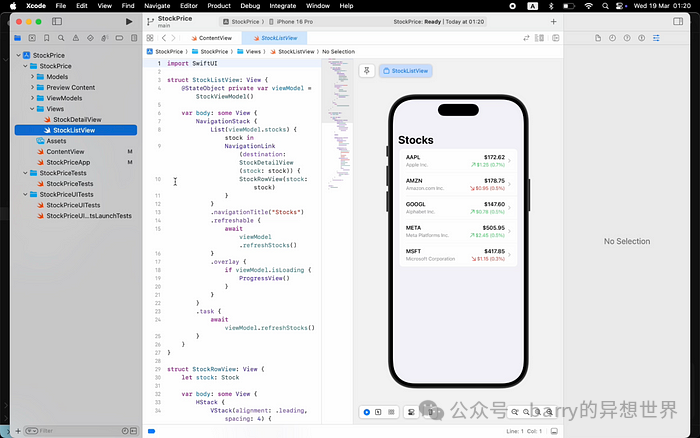Open the related items grid menu
This screenshot has height=438, width=700.
click(x=150, y=38)
